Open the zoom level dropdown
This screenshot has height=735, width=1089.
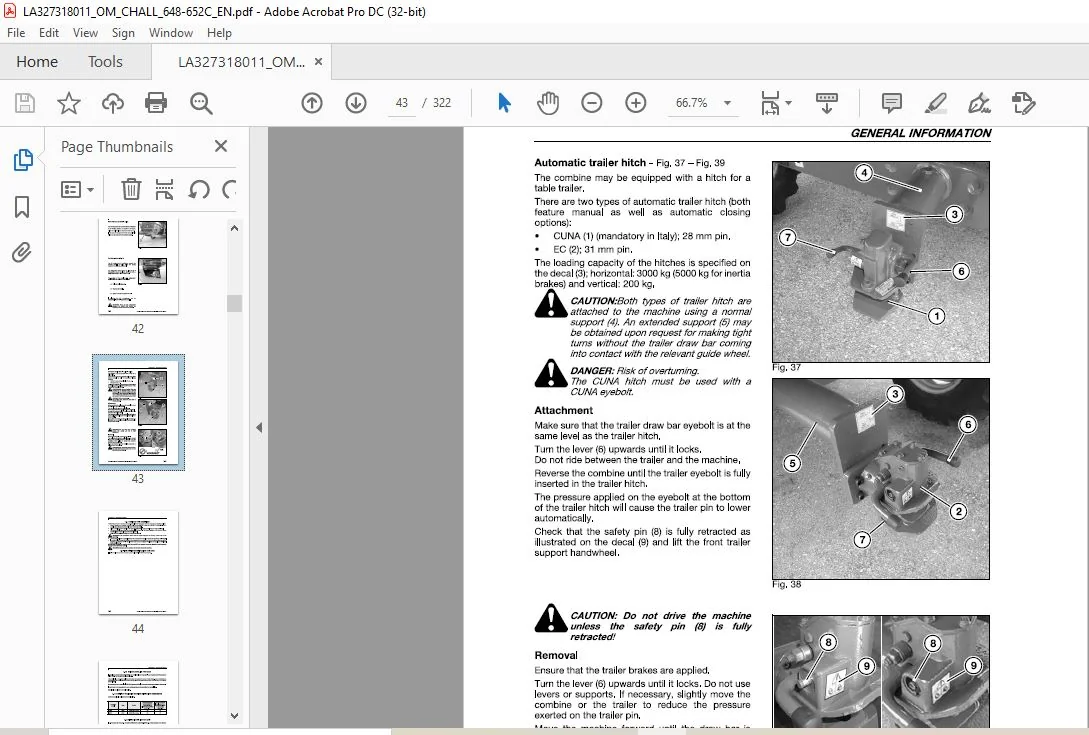coord(727,103)
